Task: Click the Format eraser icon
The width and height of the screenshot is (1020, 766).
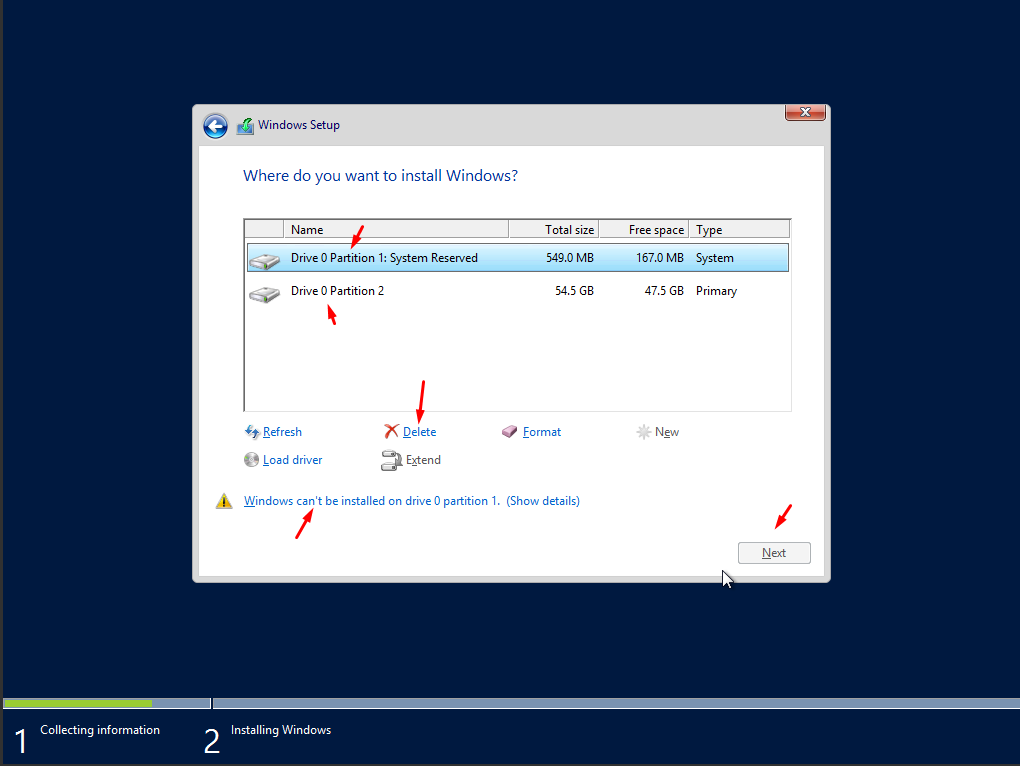Action: click(x=509, y=431)
